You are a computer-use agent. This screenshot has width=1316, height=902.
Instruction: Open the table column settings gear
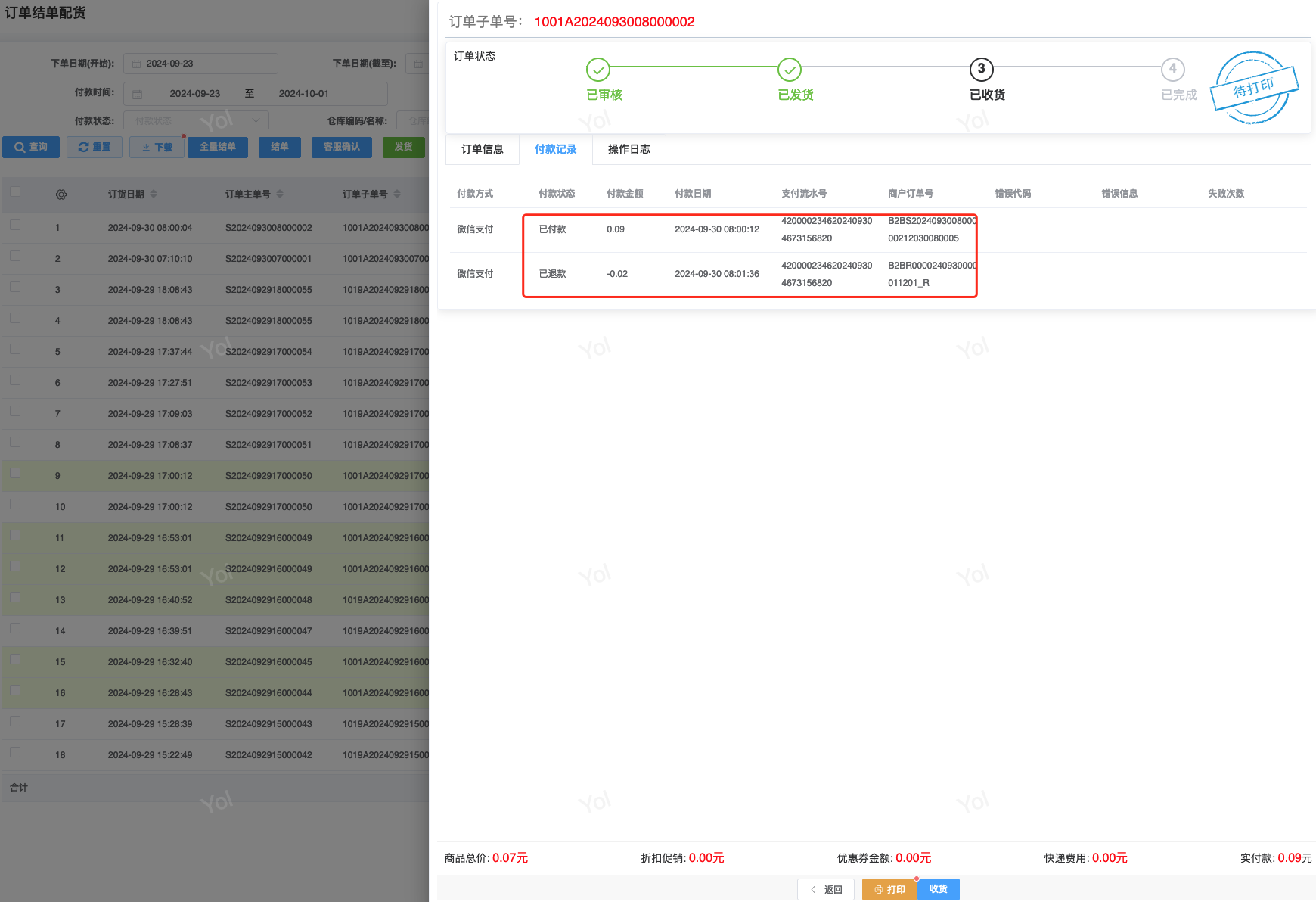coord(61,194)
